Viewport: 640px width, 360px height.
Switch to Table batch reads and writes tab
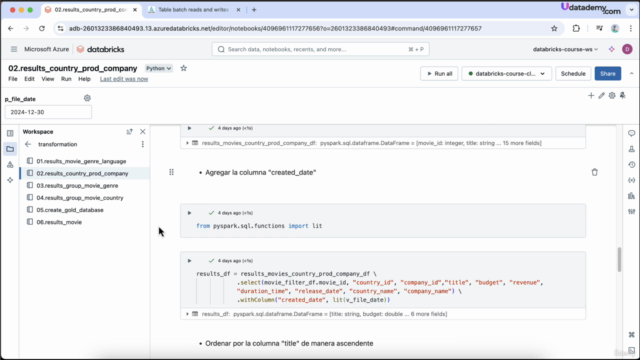pos(193,9)
